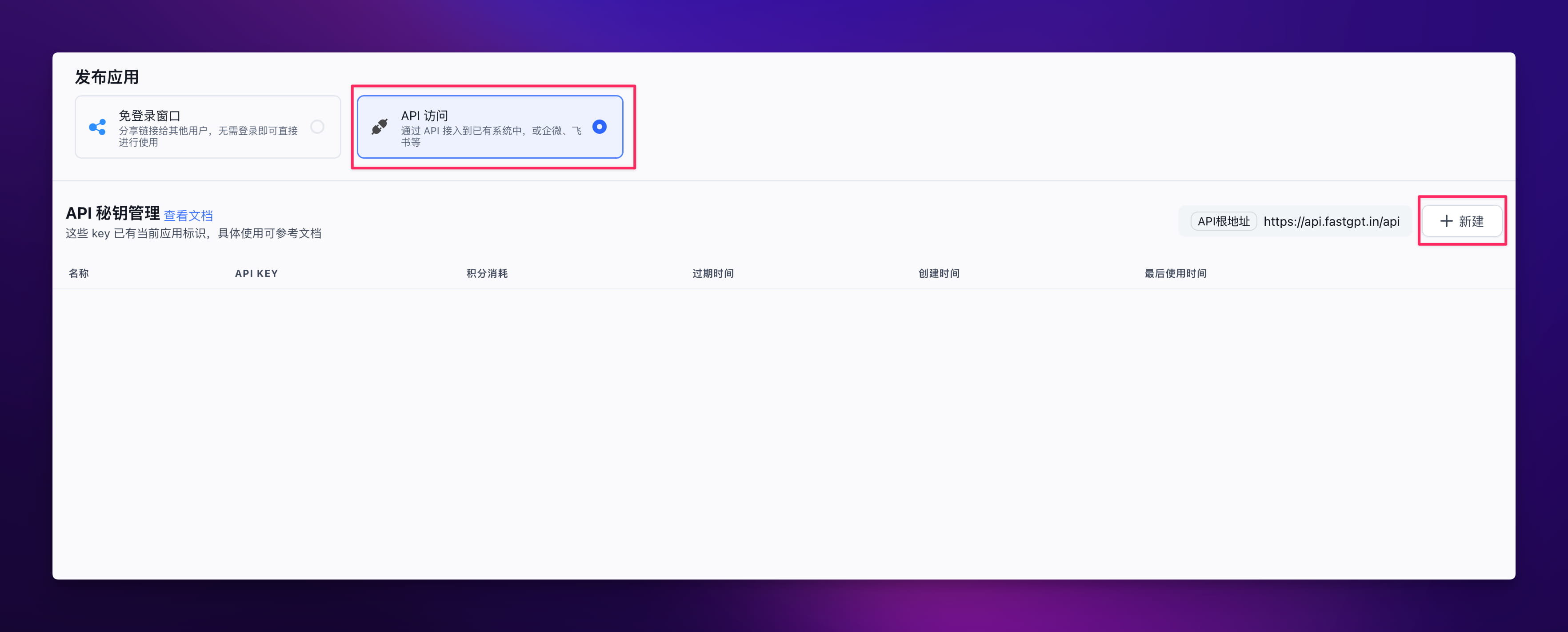Click the plug icon on API 访问 card
Screen dimensions: 1568x632
[x=379, y=127]
